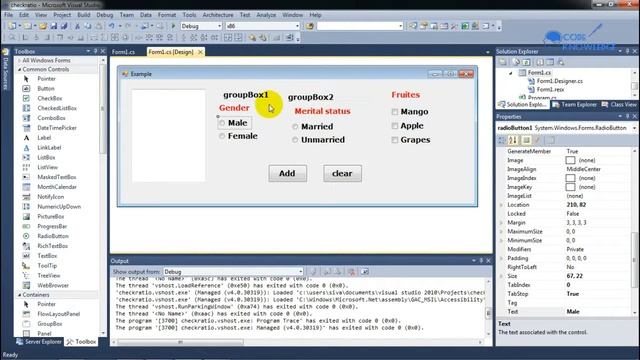Click the Merital status label
The image size is (640, 360).
(x=322, y=111)
